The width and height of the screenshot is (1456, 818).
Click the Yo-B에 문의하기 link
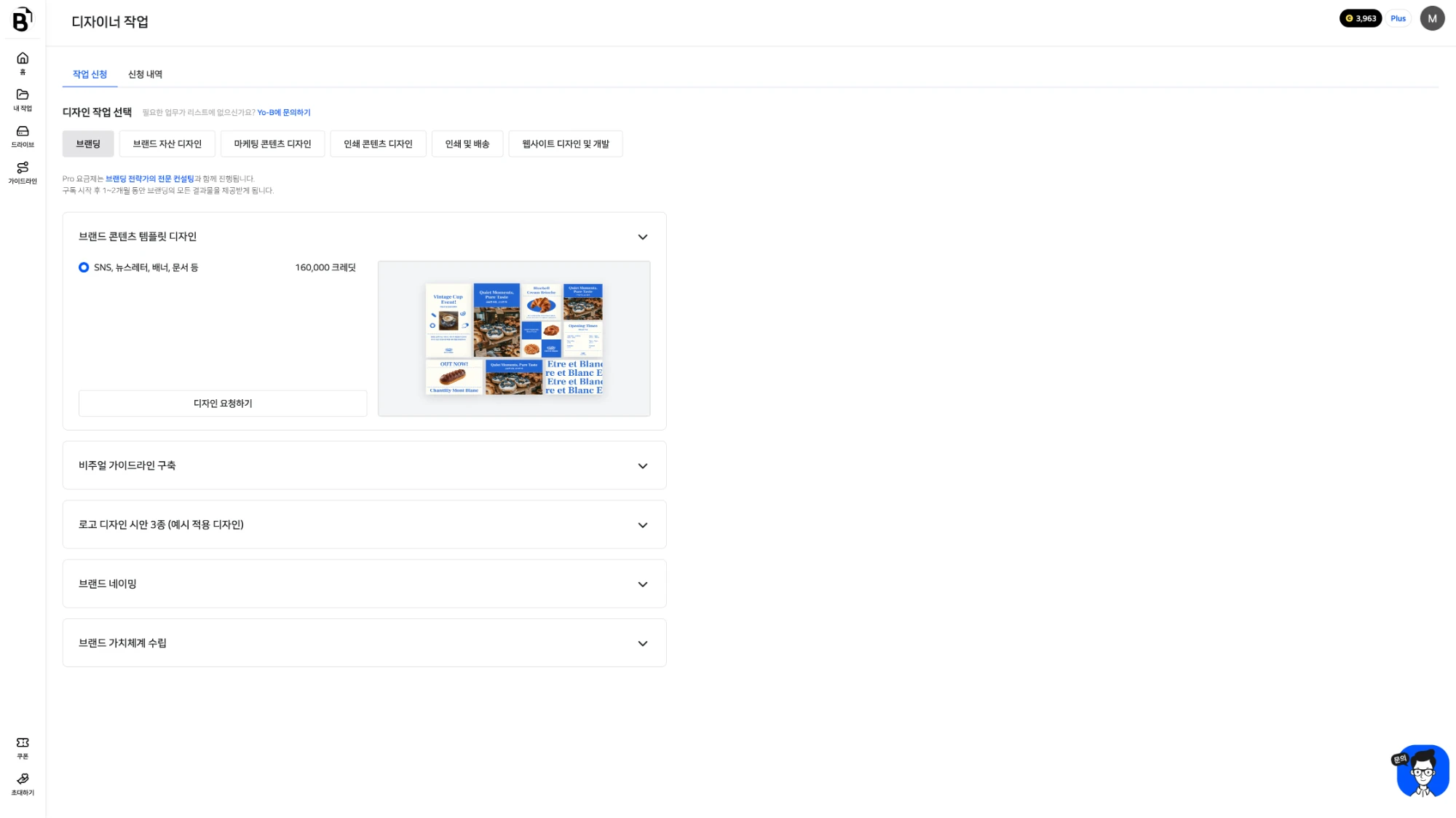(x=284, y=112)
